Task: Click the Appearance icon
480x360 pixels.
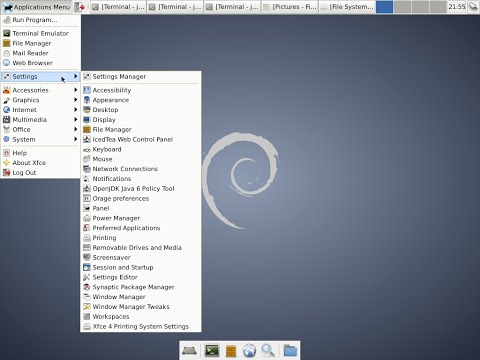Action: tap(87, 100)
